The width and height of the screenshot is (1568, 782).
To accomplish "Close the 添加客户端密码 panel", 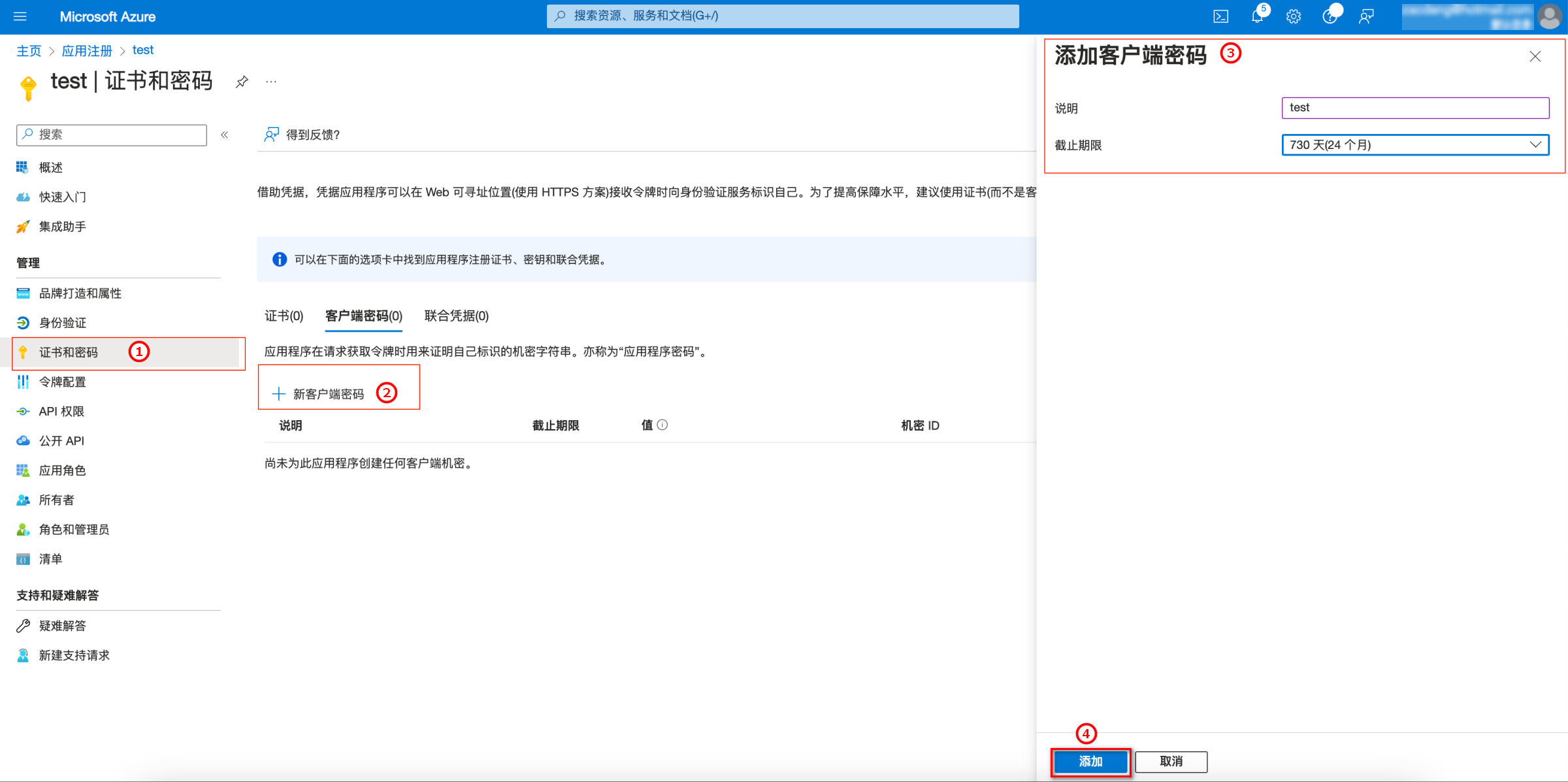I will [1535, 57].
